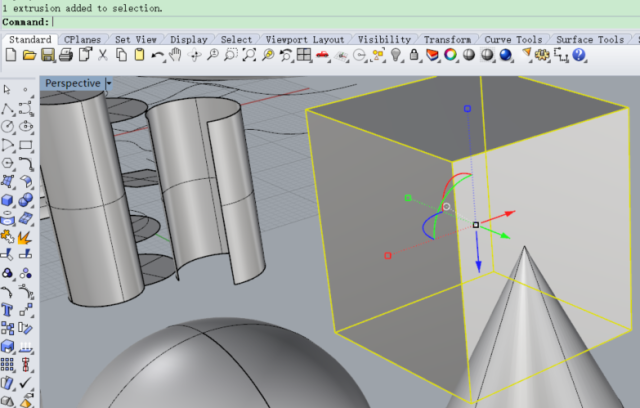Save the model with the floppy disk icon

46,55
